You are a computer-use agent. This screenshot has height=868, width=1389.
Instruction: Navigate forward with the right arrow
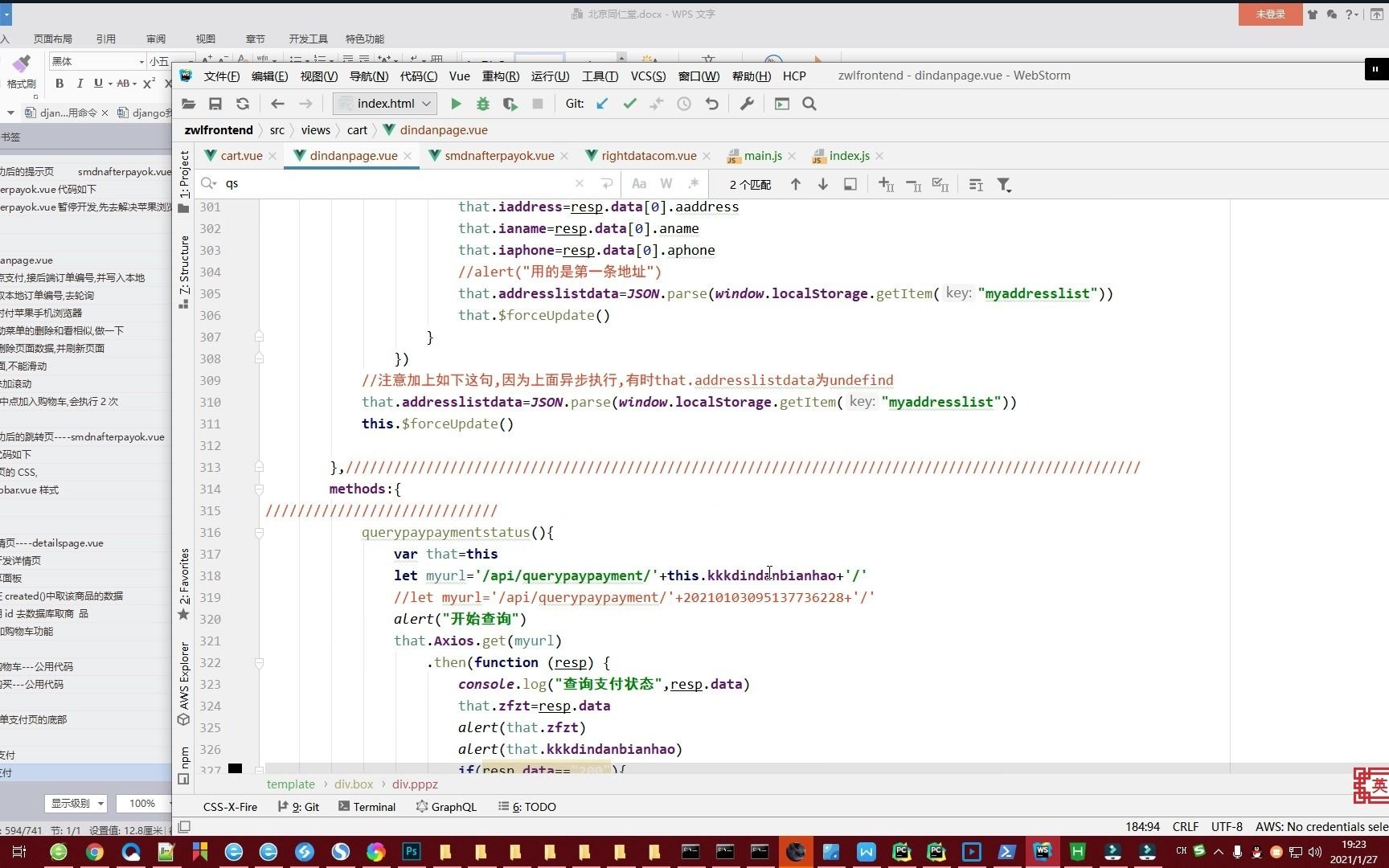point(305,104)
